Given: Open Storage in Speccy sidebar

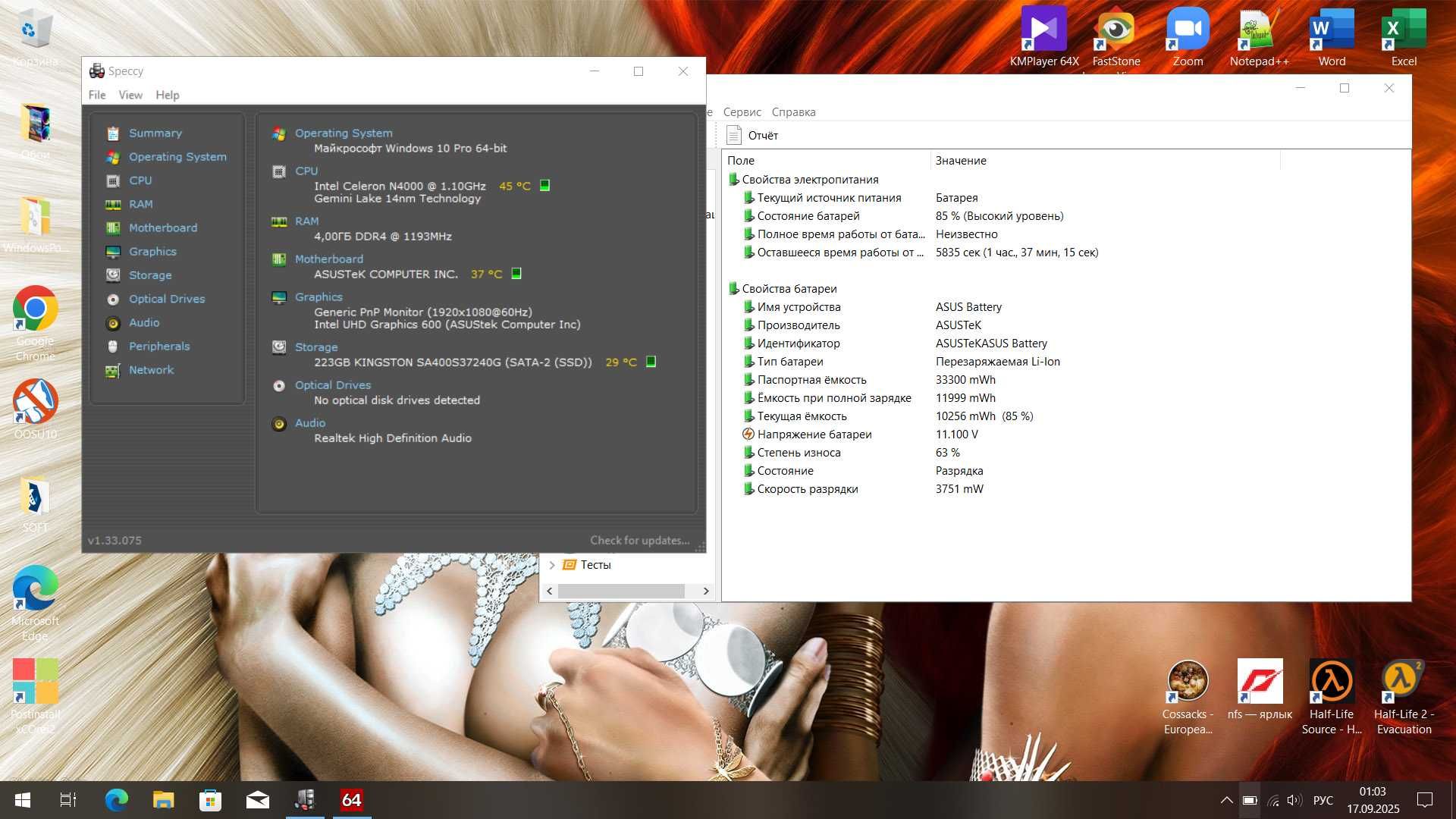Looking at the screenshot, I should tap(150, 275).
